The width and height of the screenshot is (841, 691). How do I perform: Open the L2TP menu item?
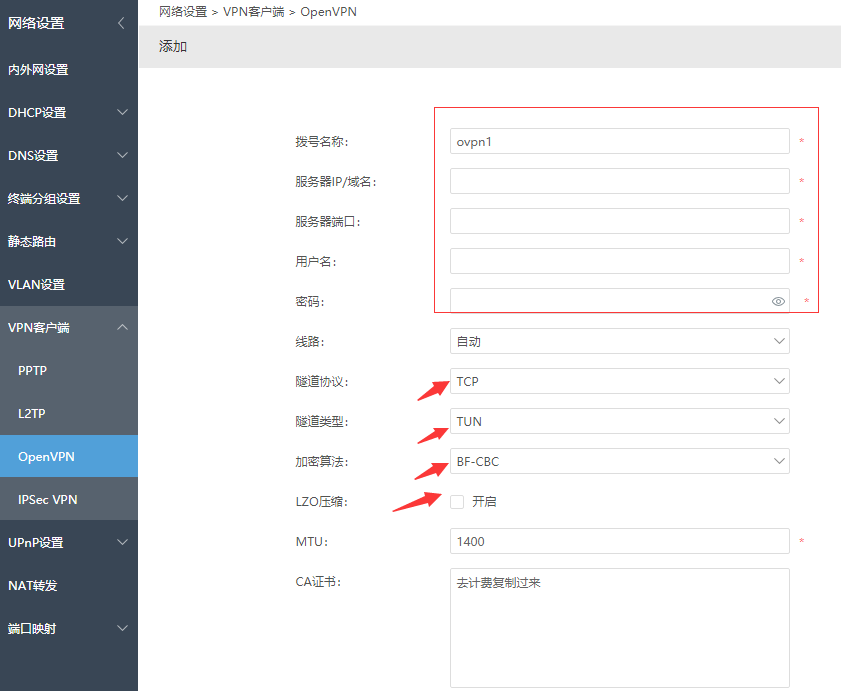(x=33, y=414)
